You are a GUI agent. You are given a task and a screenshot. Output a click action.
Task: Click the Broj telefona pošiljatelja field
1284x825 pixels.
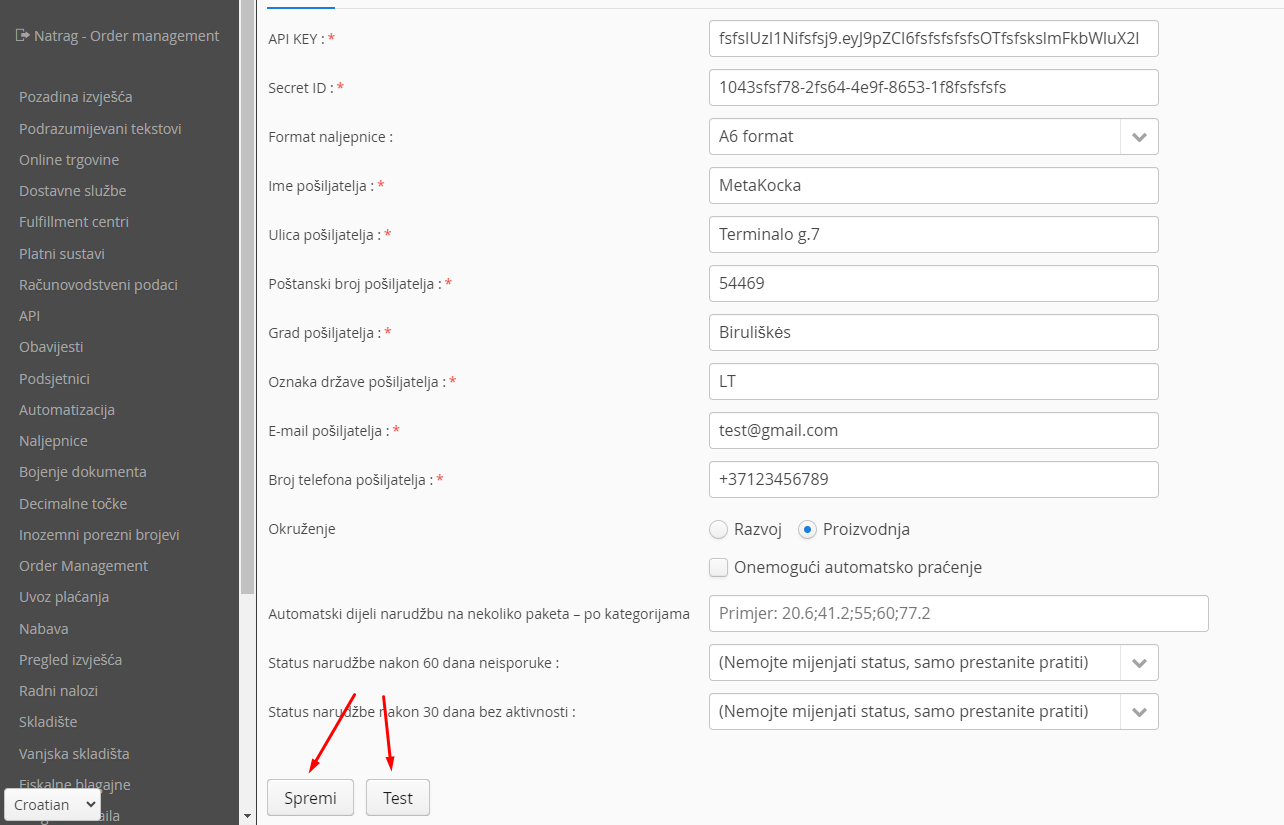pos(933,479)
